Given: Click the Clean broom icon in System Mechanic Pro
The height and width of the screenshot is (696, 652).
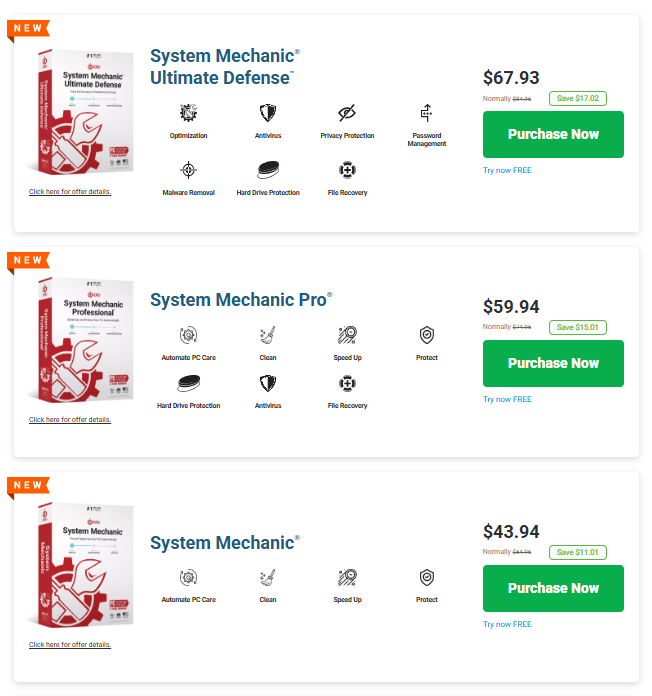Looking at the screenshot, I should [x=268, y=336].
